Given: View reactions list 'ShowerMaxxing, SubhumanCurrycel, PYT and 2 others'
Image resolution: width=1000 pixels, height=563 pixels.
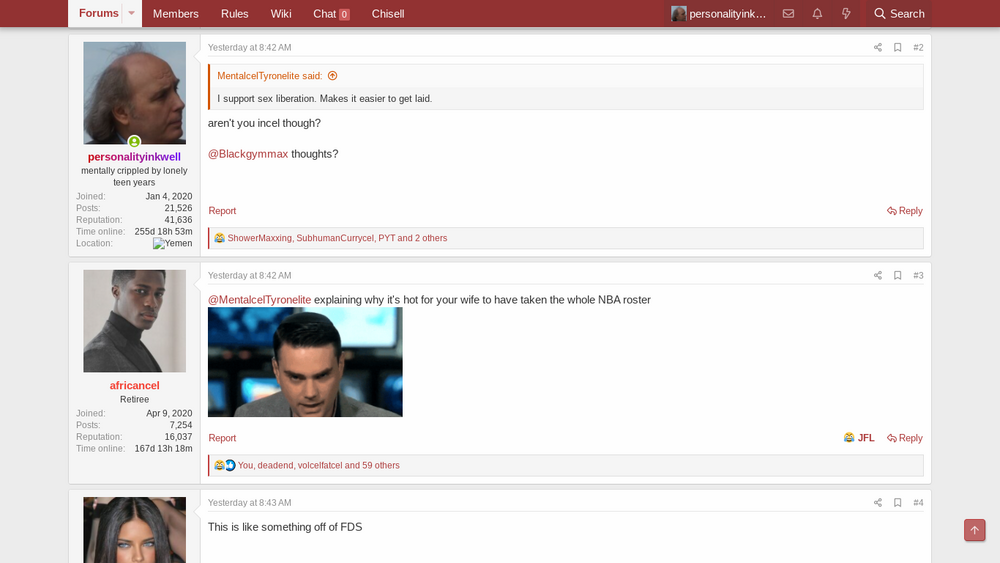Looking at the screenshot, I should pos(337,238).
